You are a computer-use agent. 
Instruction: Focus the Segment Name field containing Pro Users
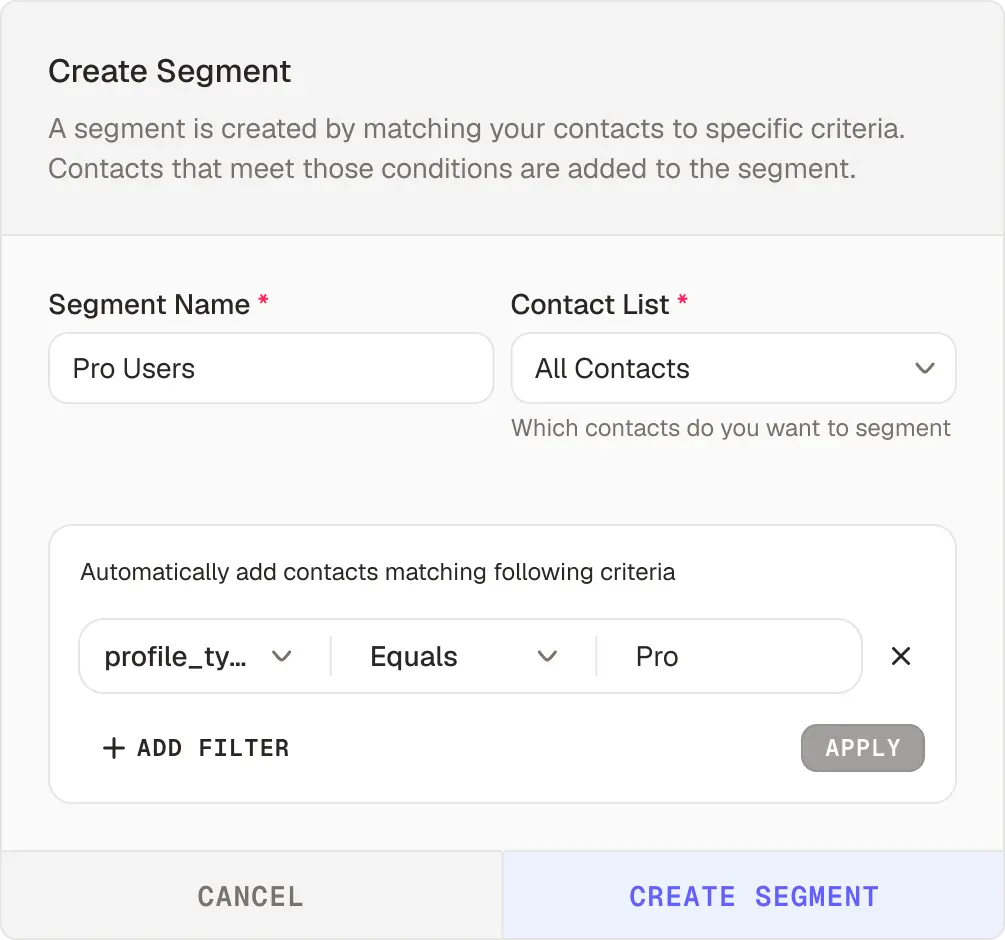coord(271,368)
